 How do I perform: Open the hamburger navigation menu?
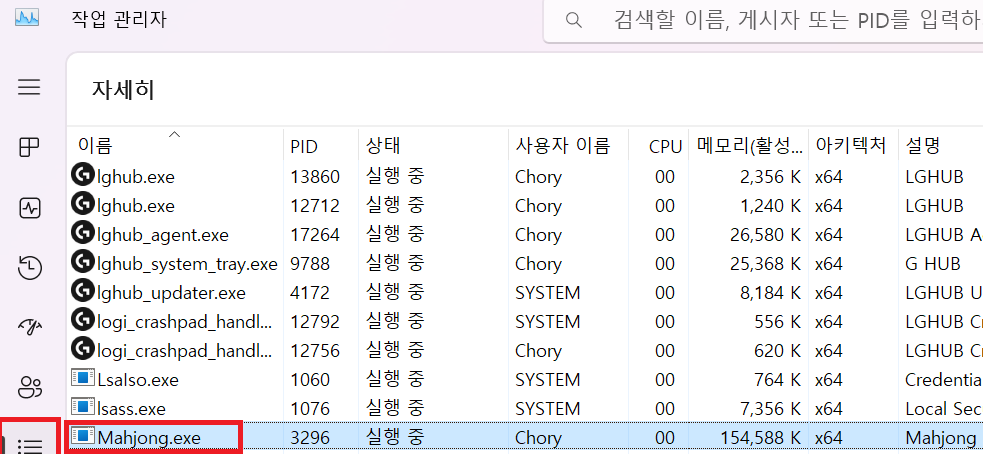click(29, 87)
